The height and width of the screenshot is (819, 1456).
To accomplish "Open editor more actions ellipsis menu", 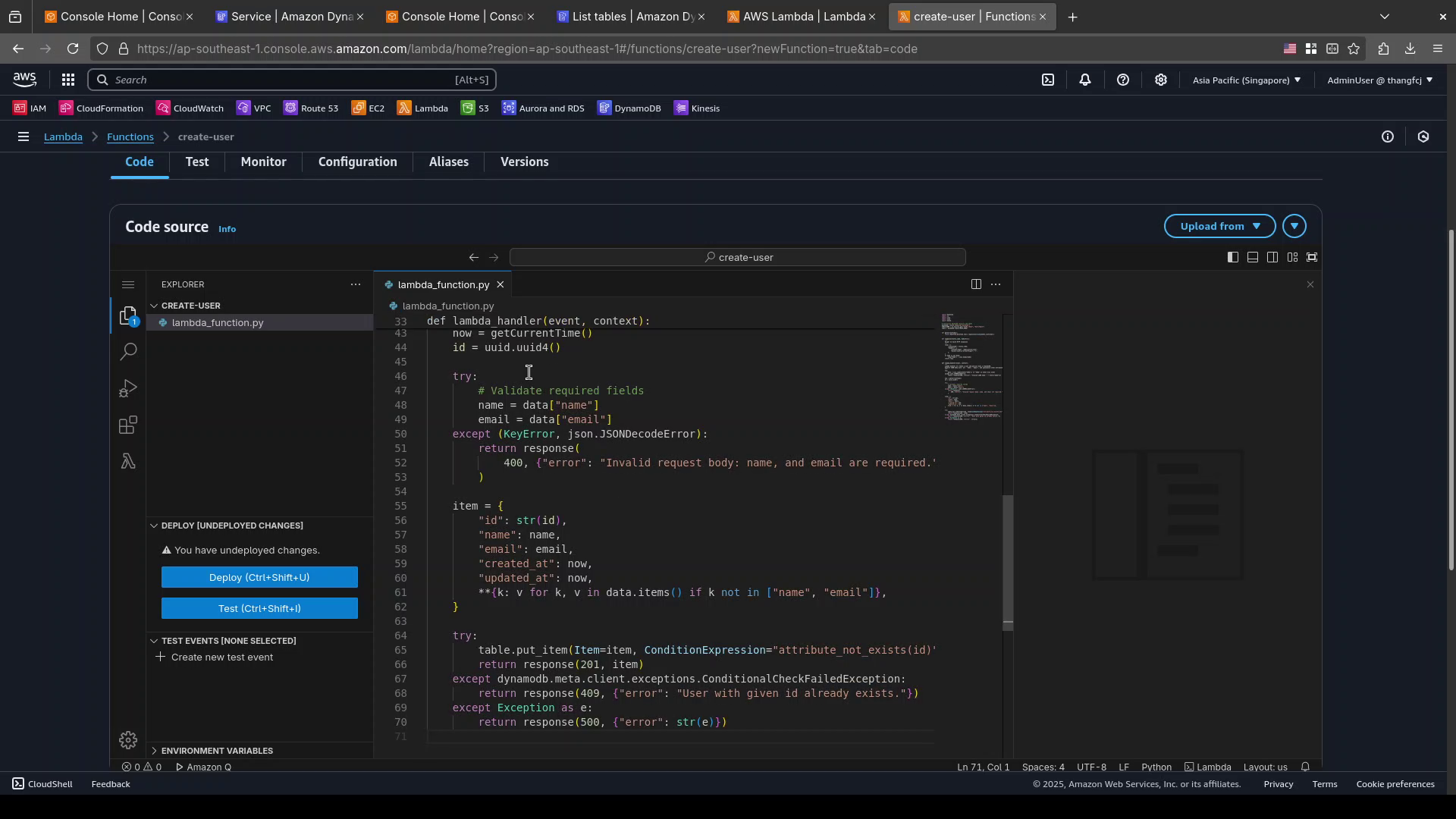I will (996, 285).
